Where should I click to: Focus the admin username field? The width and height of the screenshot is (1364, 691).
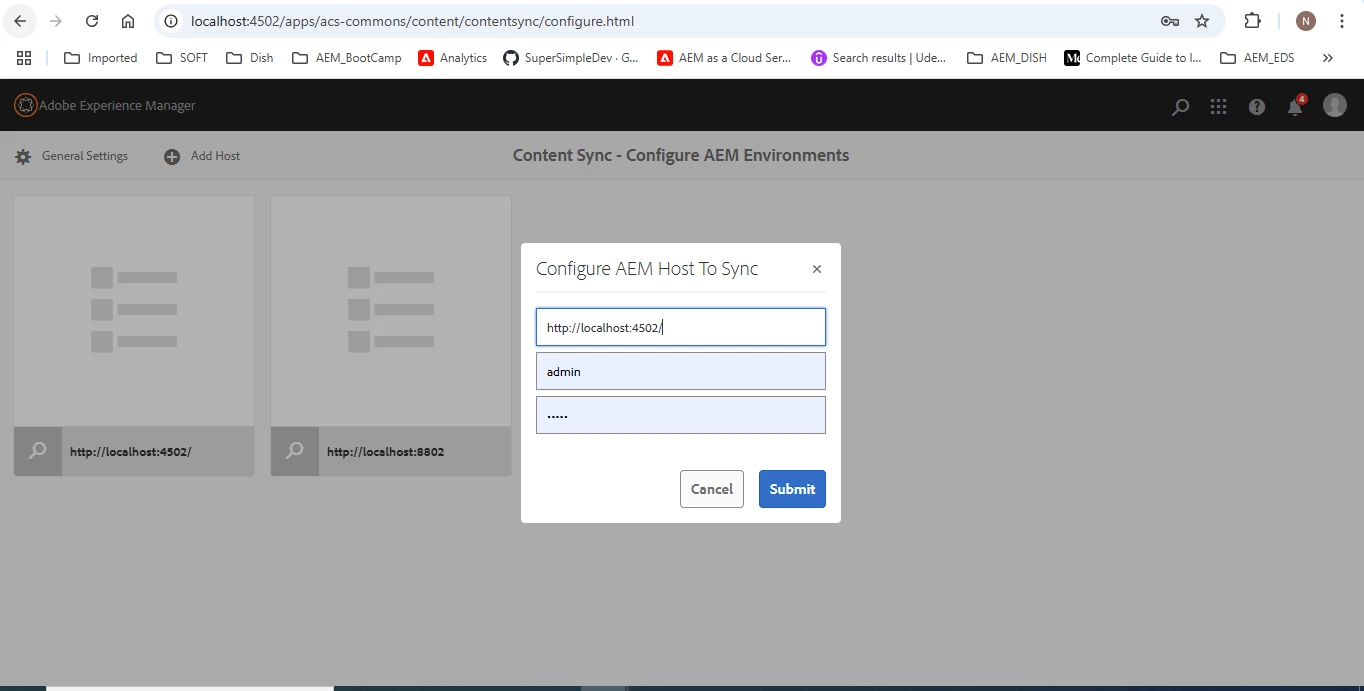tap(681, 371)
